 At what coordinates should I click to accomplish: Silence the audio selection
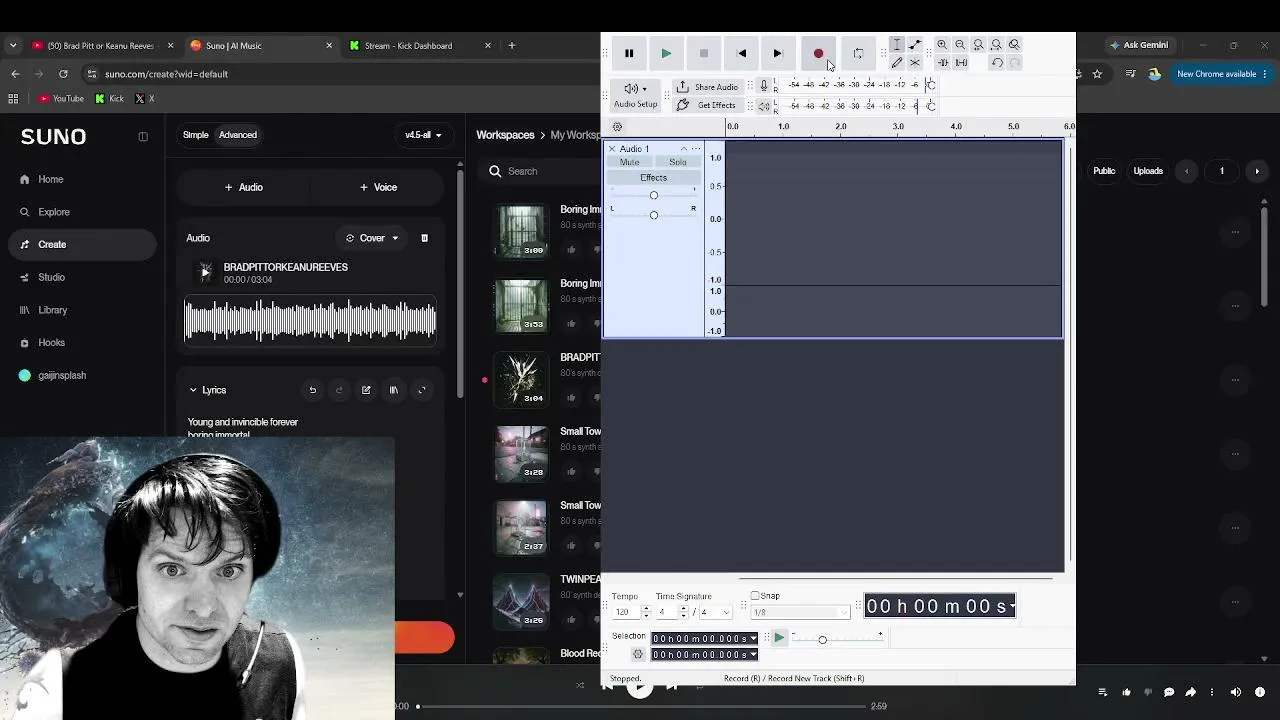(961, 63)
